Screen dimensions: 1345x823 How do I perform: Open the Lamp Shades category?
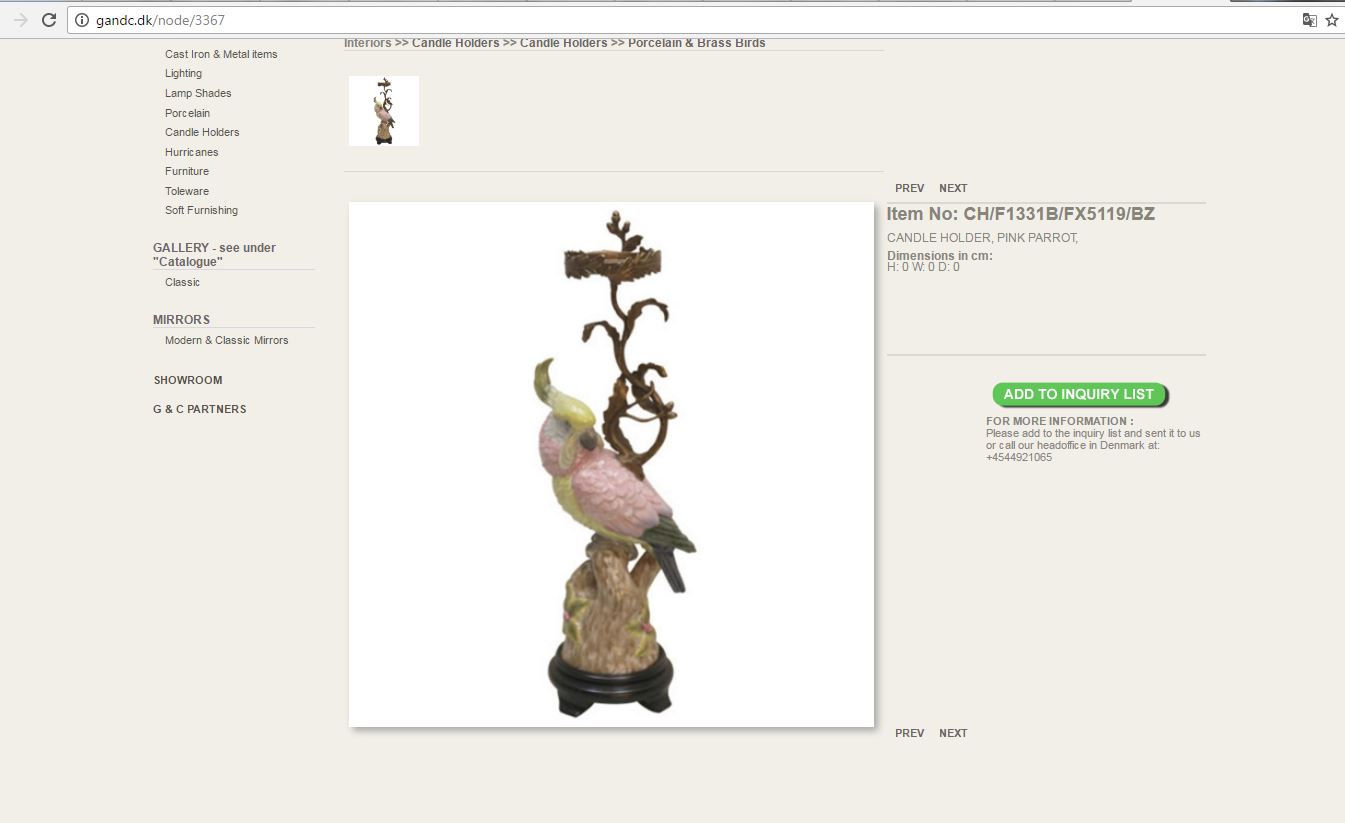coord(198,93)
